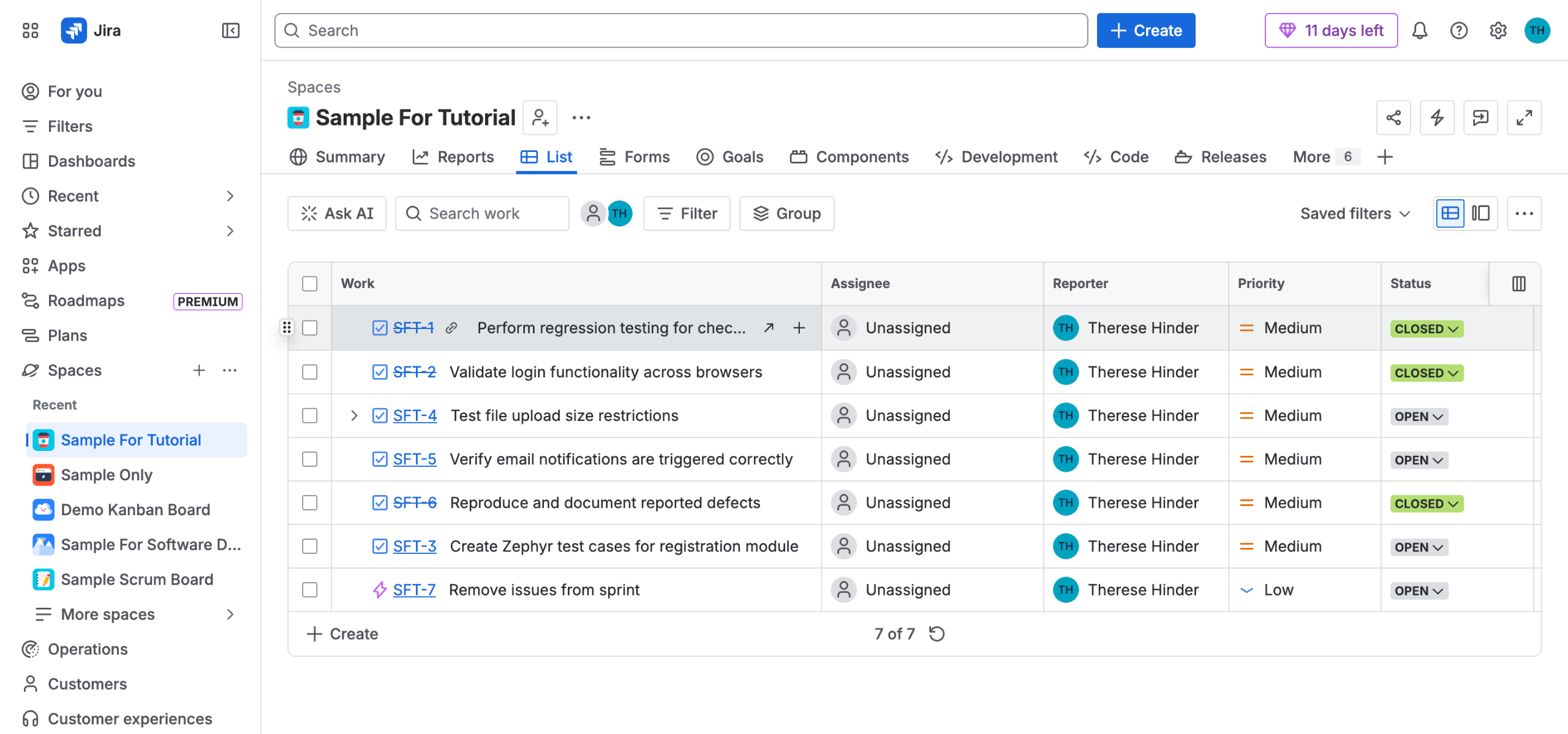Click the Jira logo
This screenshot has width=1568, height=734.
coord(91,31)
